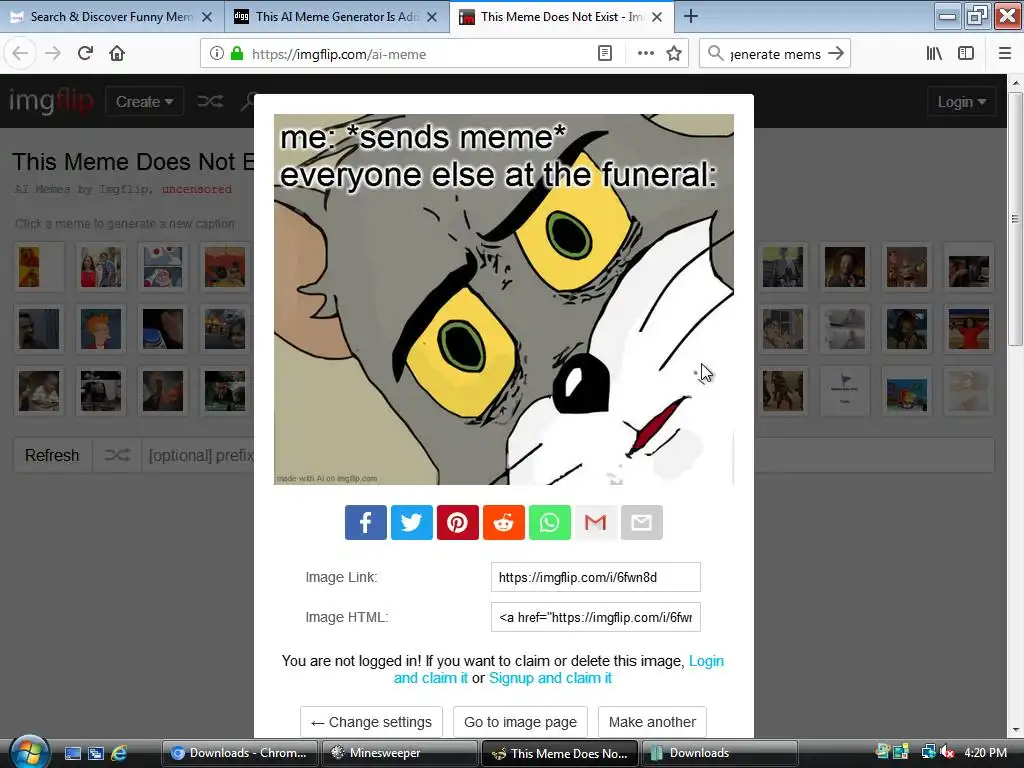Open Firefox hamburger menu
The width and height of the screenshot is (1024, 768).
coord(1005,54)
